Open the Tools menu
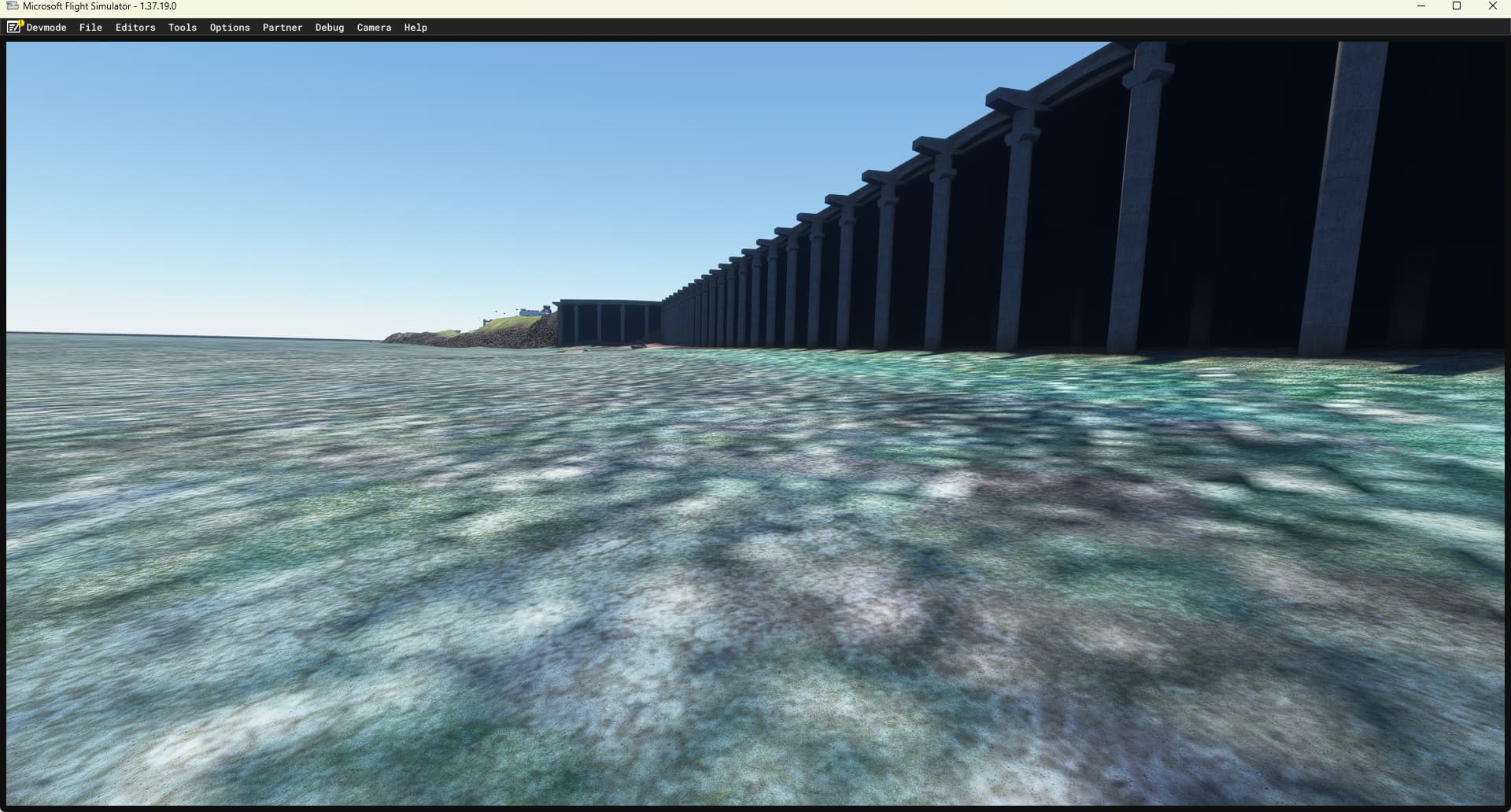The width and height of the screenshot is (1511, 812). point(183,28)
